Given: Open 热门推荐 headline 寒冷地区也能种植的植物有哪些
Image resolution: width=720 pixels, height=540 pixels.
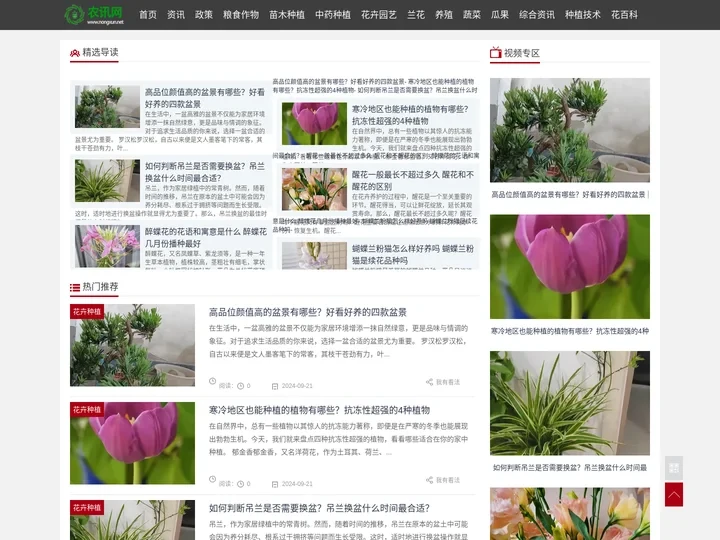Looking at the screenshot, I should pos(319,410).
